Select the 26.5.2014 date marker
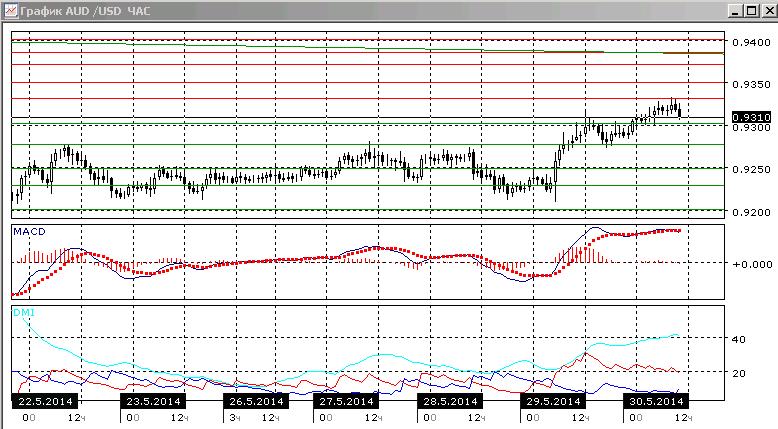The image size is (778, 429). pos(256,401)
